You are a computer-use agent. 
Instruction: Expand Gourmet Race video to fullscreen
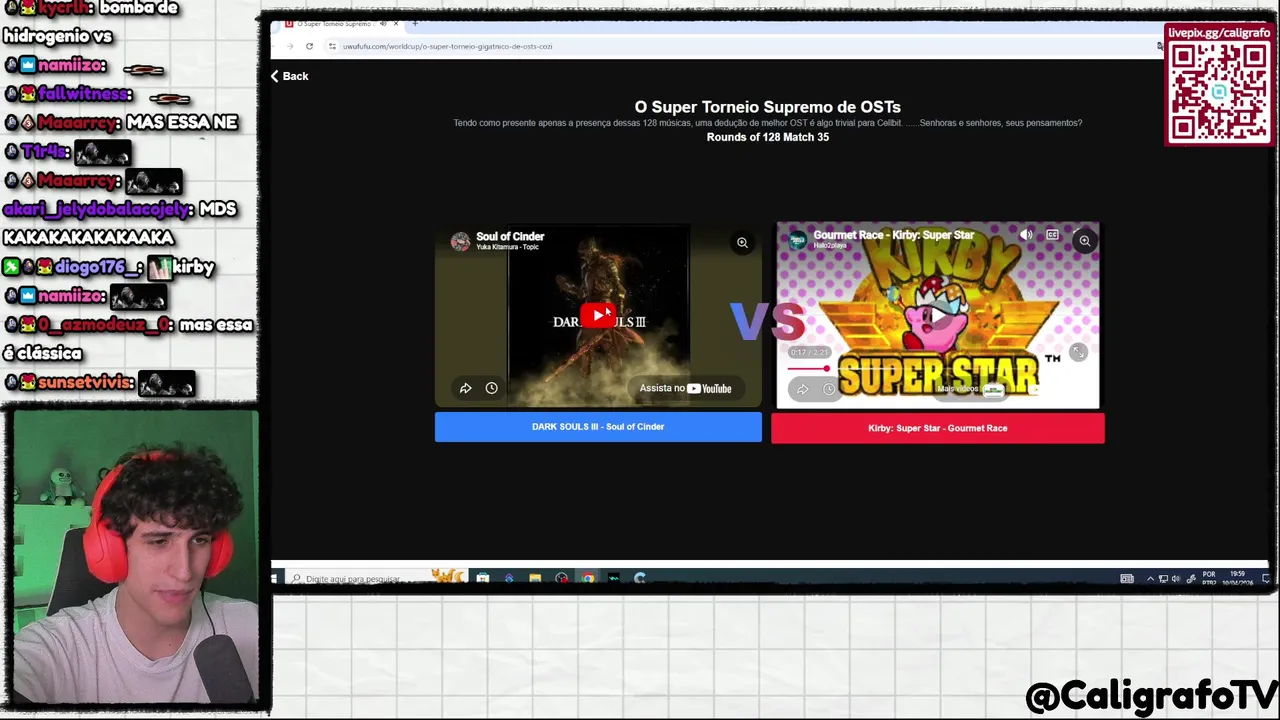coord(1078,352)
